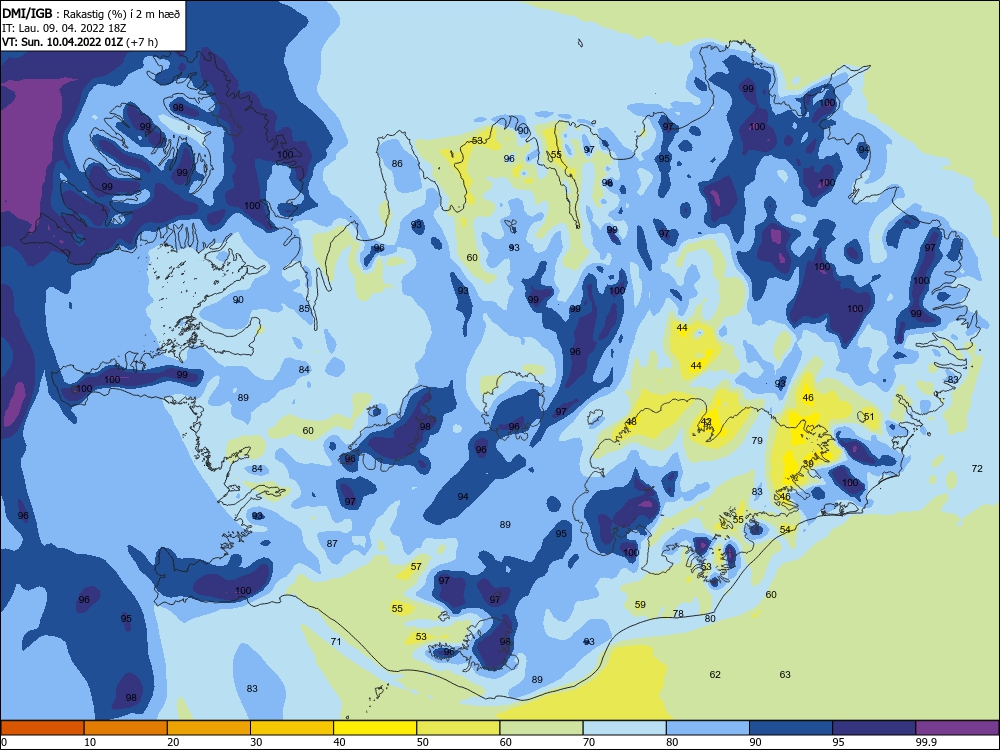Click the bright yellow 40–50 legend swatch

click(x=375, y=728)
